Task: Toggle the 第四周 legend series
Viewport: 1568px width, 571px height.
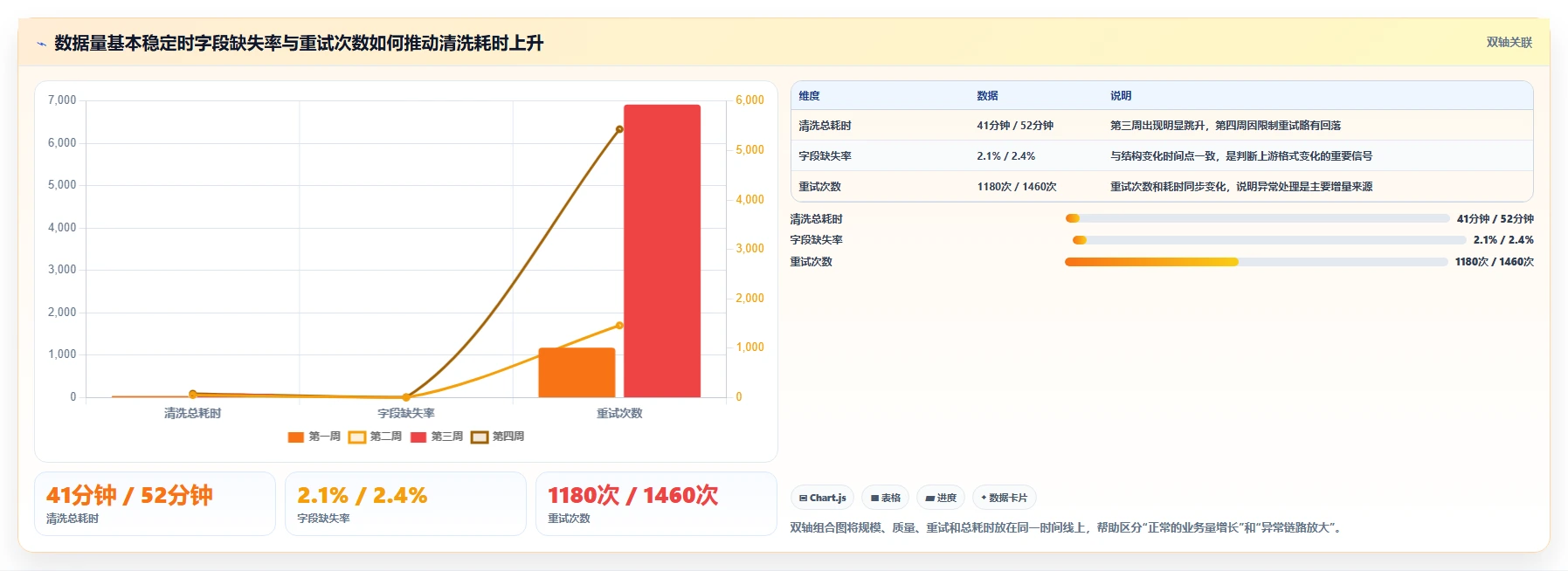Action: 498,437
